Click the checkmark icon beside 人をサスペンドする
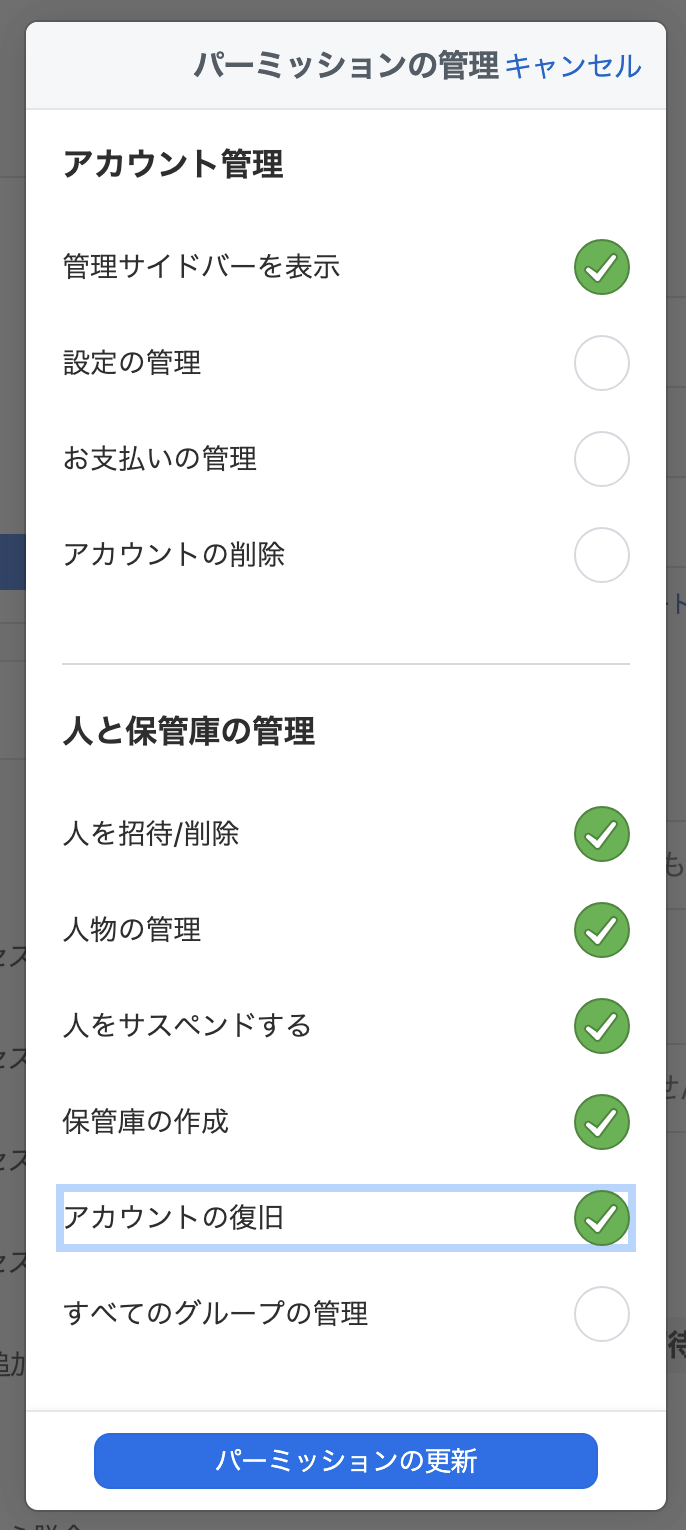This screenshot has width=686, height=1530. point(601,1026)
